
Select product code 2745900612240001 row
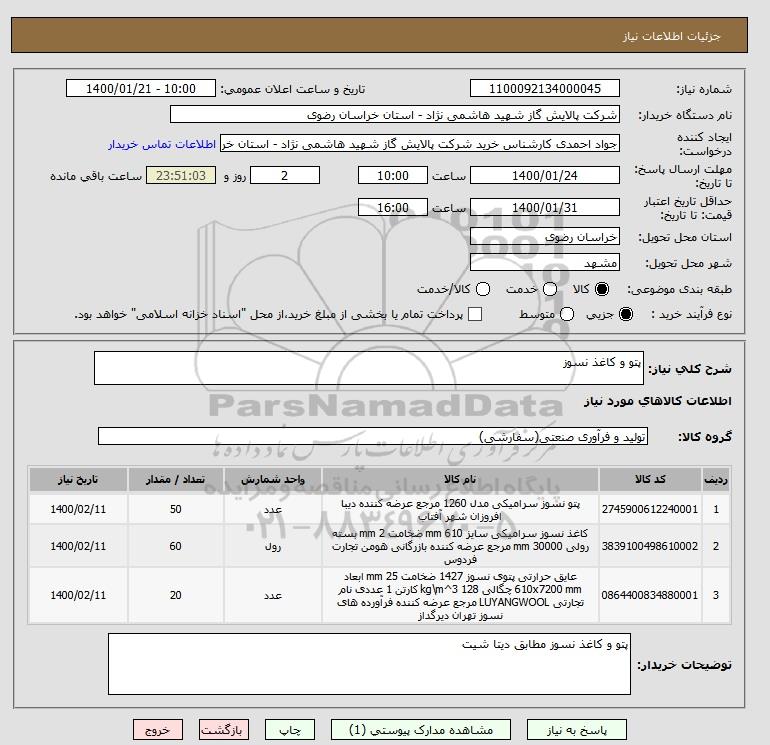click(x=380, y=509)
